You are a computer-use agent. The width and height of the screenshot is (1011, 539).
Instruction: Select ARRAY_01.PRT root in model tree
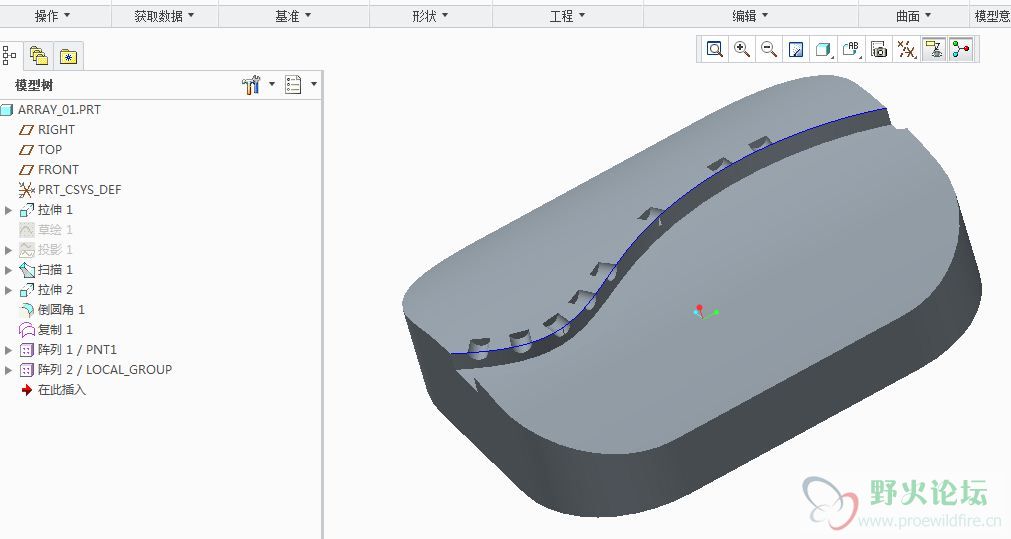click(x=59, y=110)
